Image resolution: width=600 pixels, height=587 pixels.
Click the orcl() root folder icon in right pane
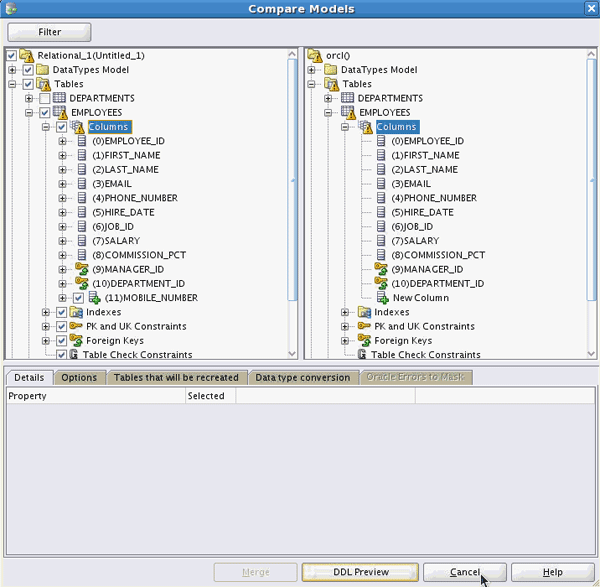pyautogui.click(x=315, y=55)
